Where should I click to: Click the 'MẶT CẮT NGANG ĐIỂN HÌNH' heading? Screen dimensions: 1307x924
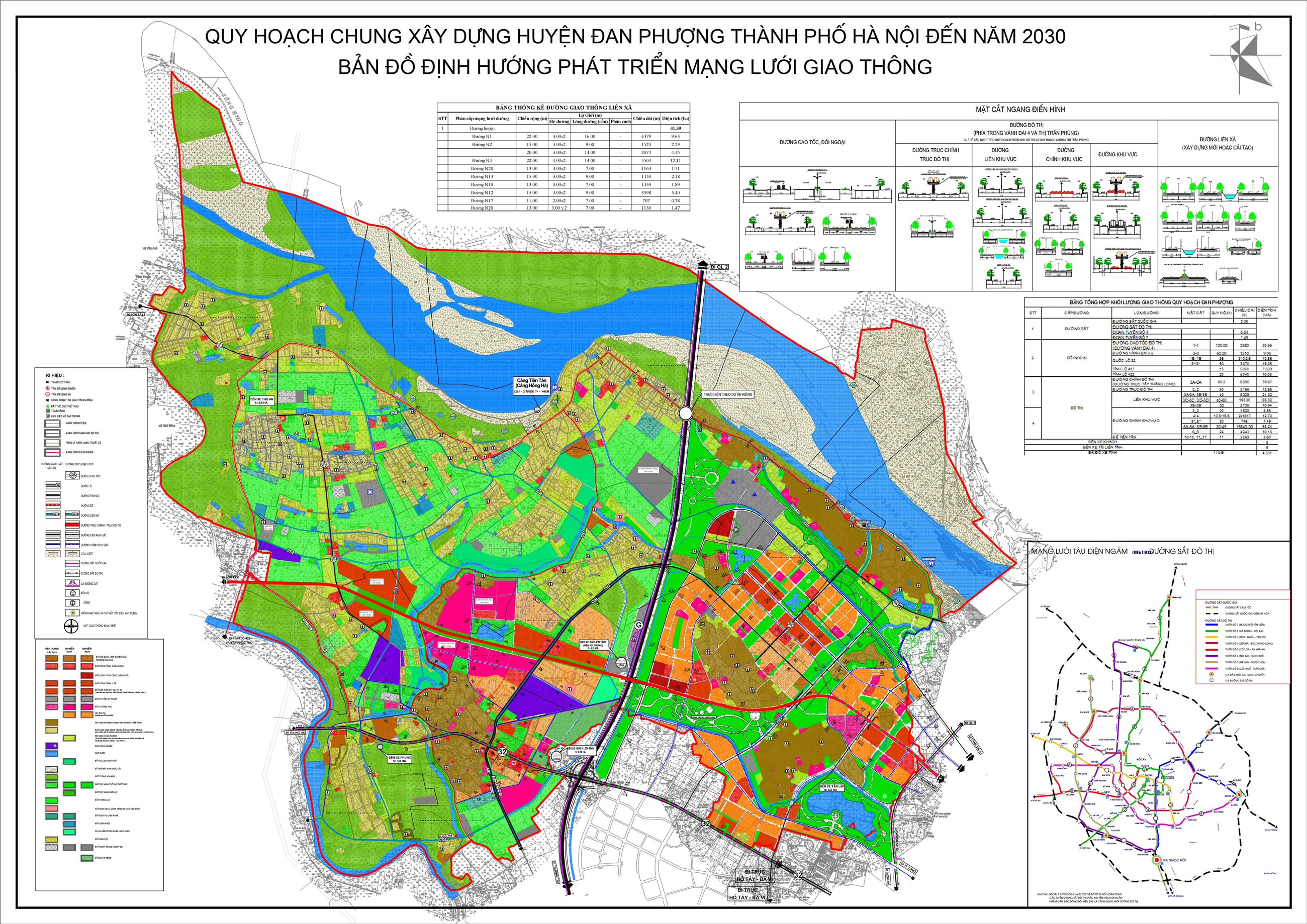[x=1021, y=110]
